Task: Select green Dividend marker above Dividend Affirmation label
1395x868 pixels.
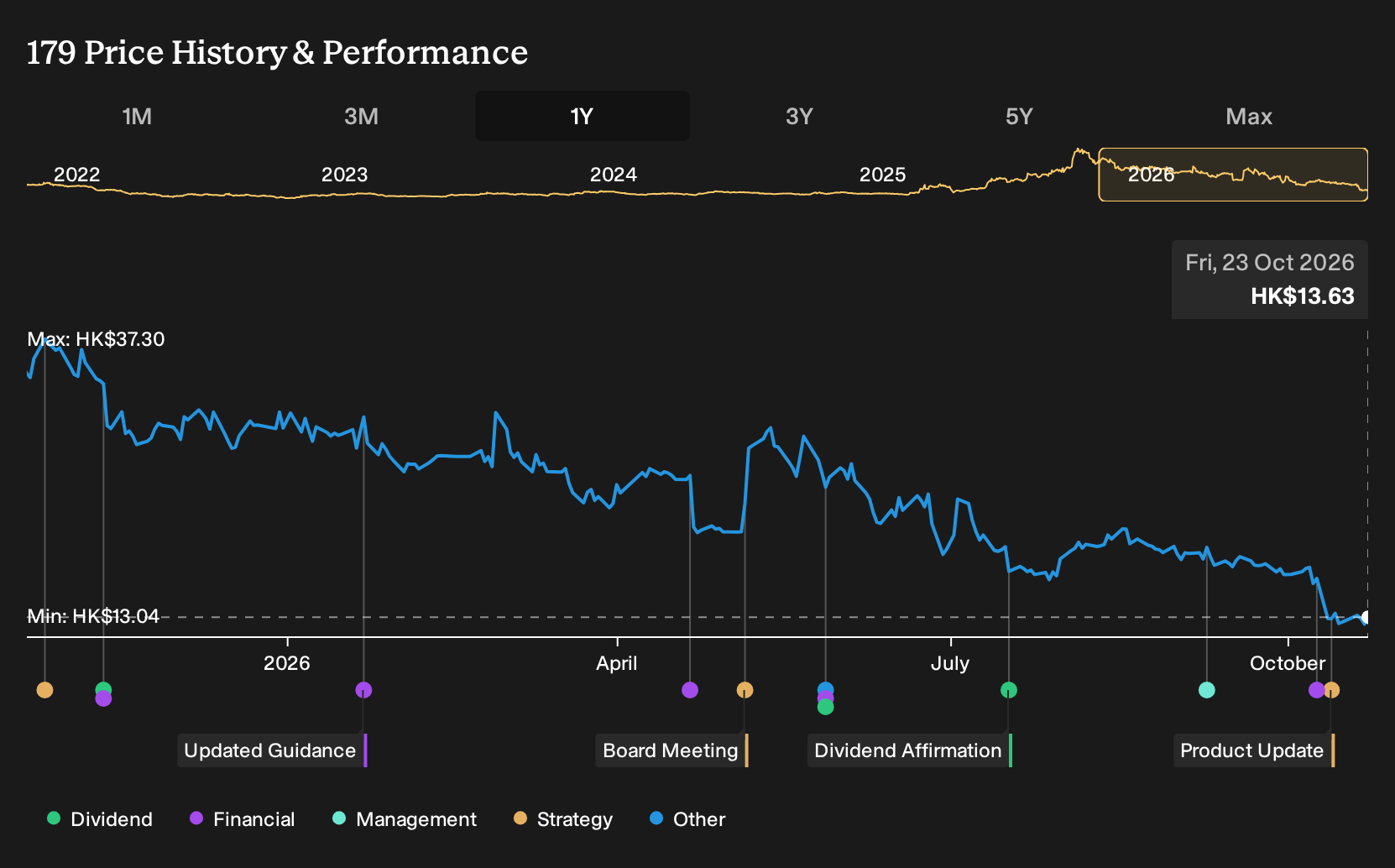Action: point(1009,690)
